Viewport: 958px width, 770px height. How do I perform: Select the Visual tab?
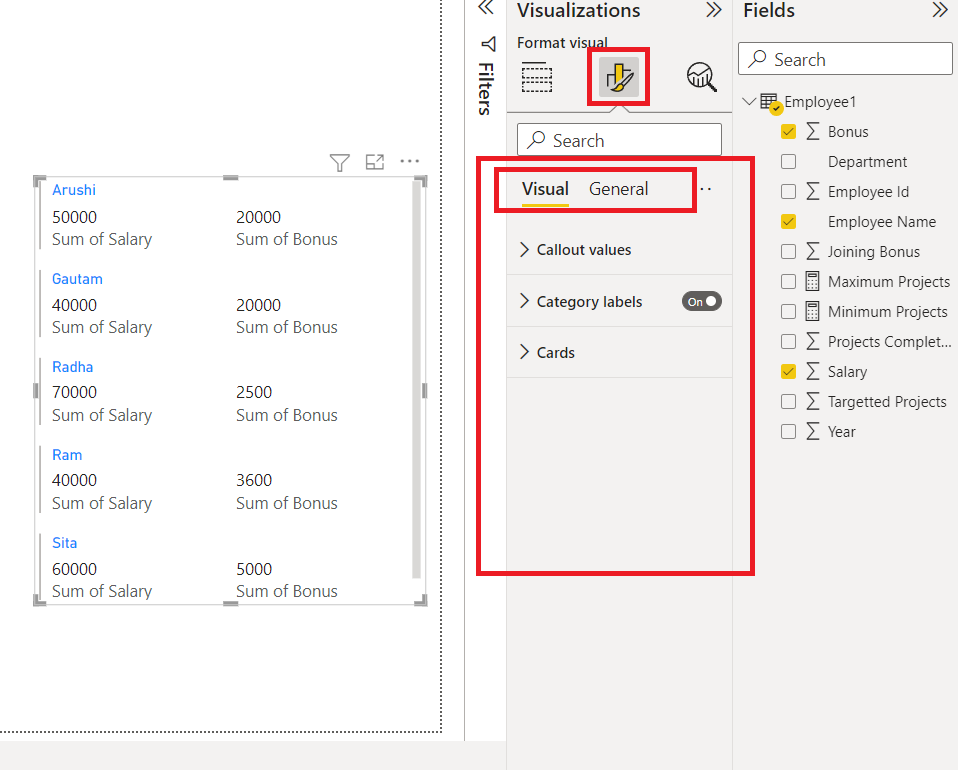545,188
